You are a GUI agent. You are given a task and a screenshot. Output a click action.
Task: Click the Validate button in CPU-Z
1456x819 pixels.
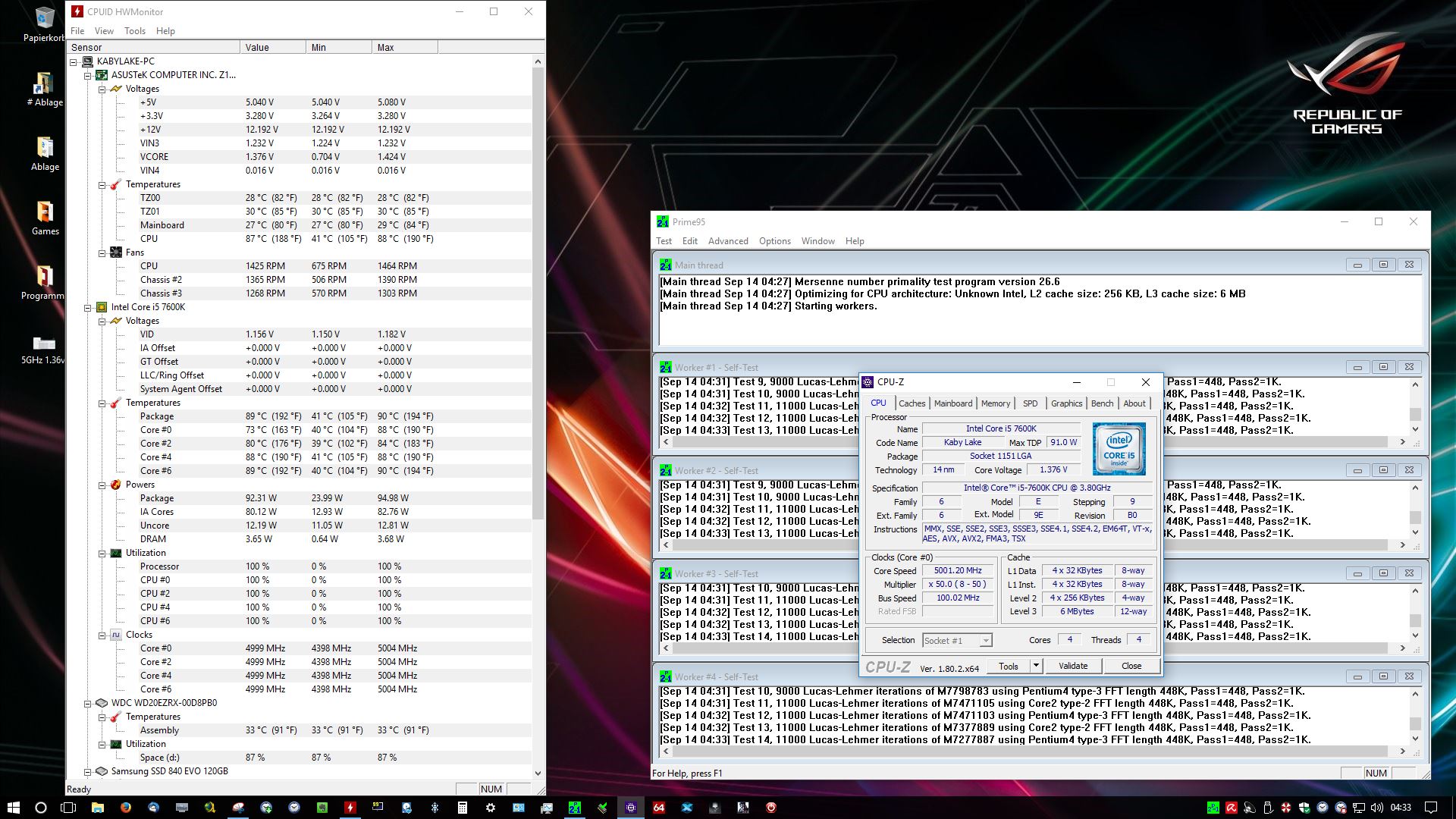point(1072,666)
